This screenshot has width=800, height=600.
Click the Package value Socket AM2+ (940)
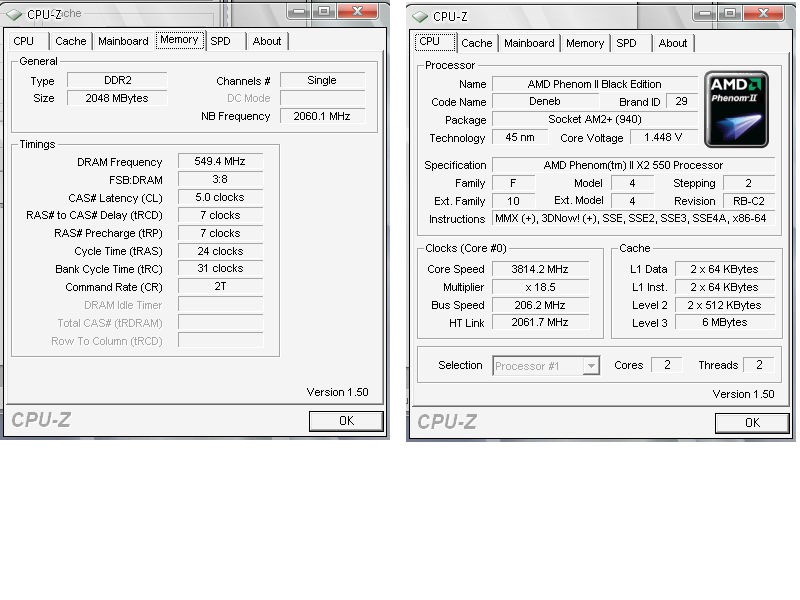[595, 120]
